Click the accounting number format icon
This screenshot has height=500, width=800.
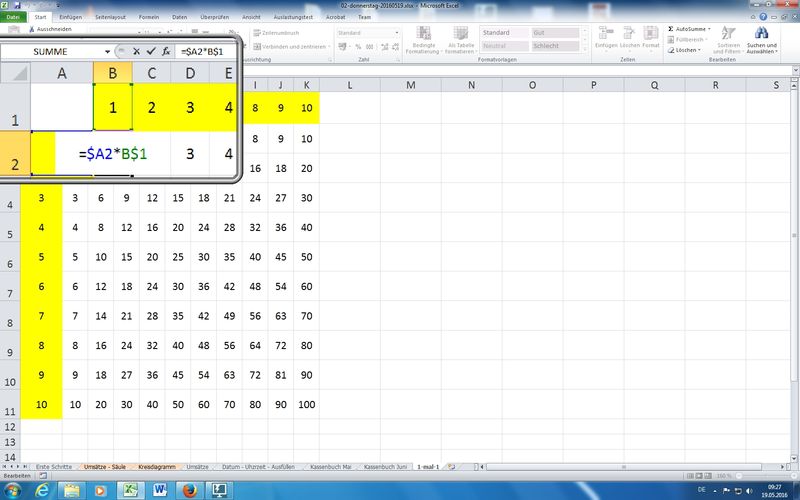342,47
